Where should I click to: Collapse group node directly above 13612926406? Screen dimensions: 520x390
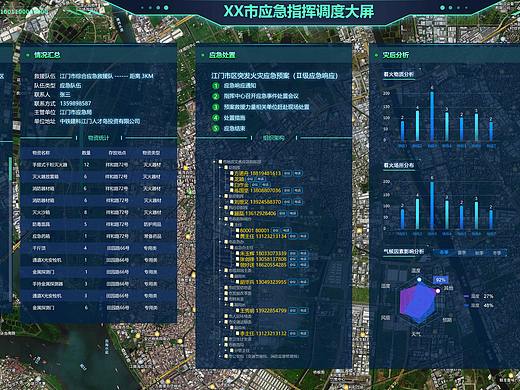220,208
